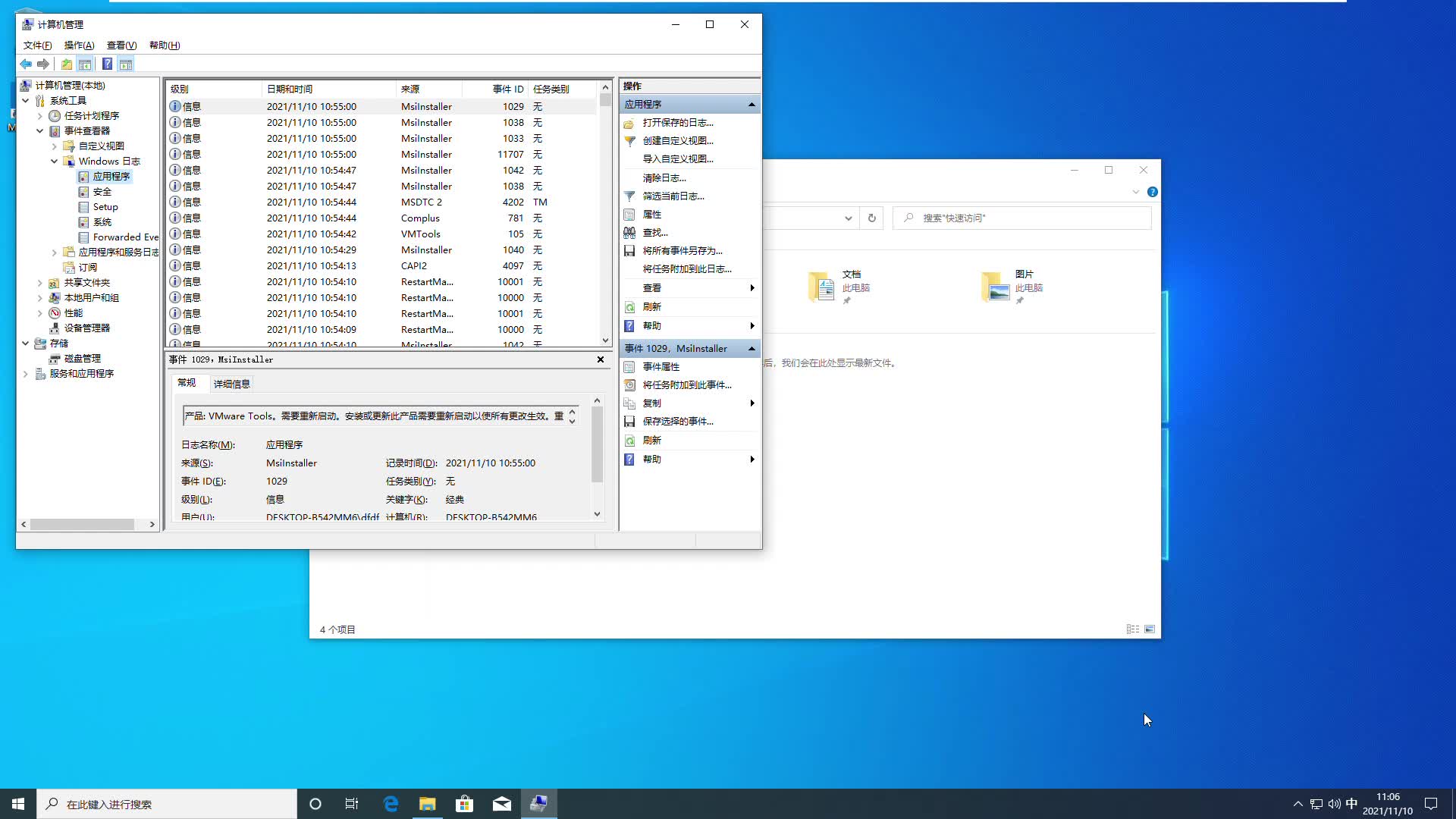Click the Forward arrow in Computer Management toolbar
This screenshot has height=819, width=1456.
coord(43,64)
